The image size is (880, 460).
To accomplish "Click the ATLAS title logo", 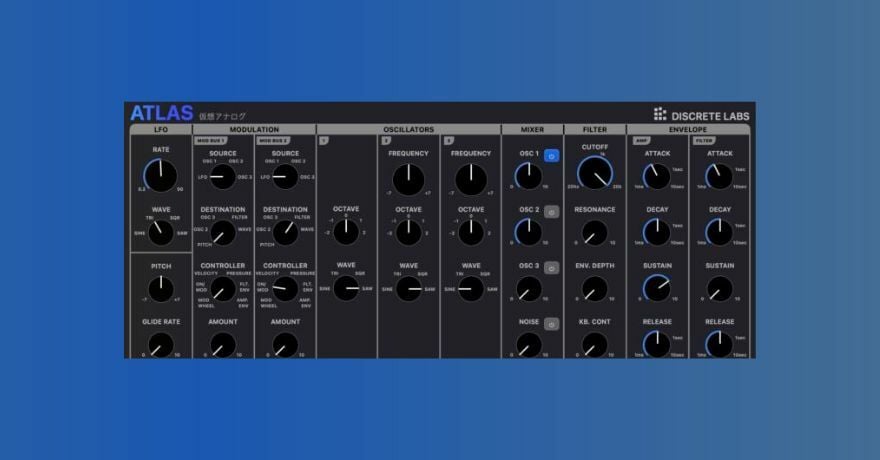I will pyautogui.click(x=162, y=113).
